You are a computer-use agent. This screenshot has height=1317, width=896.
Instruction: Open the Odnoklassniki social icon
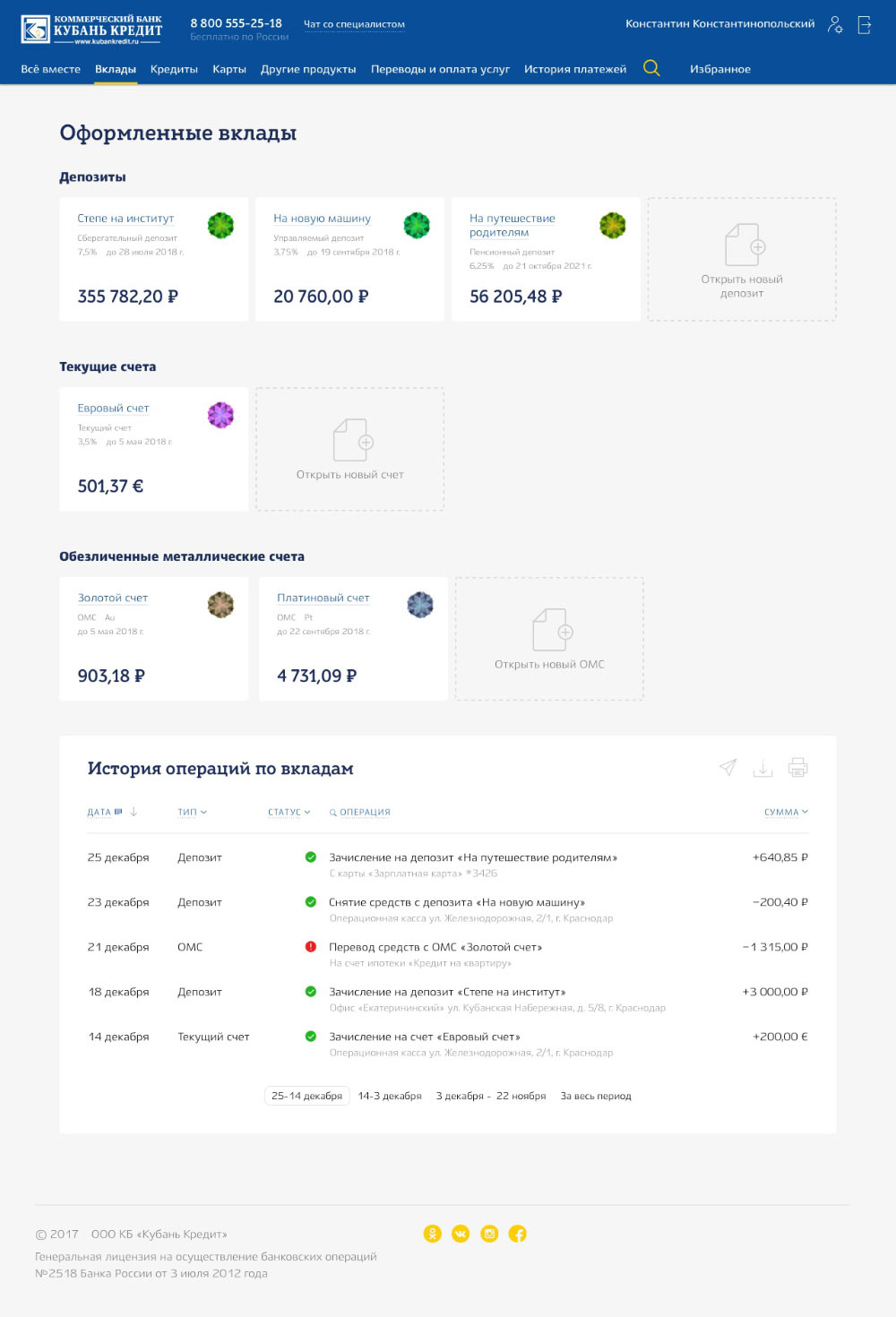(433, 1234)
